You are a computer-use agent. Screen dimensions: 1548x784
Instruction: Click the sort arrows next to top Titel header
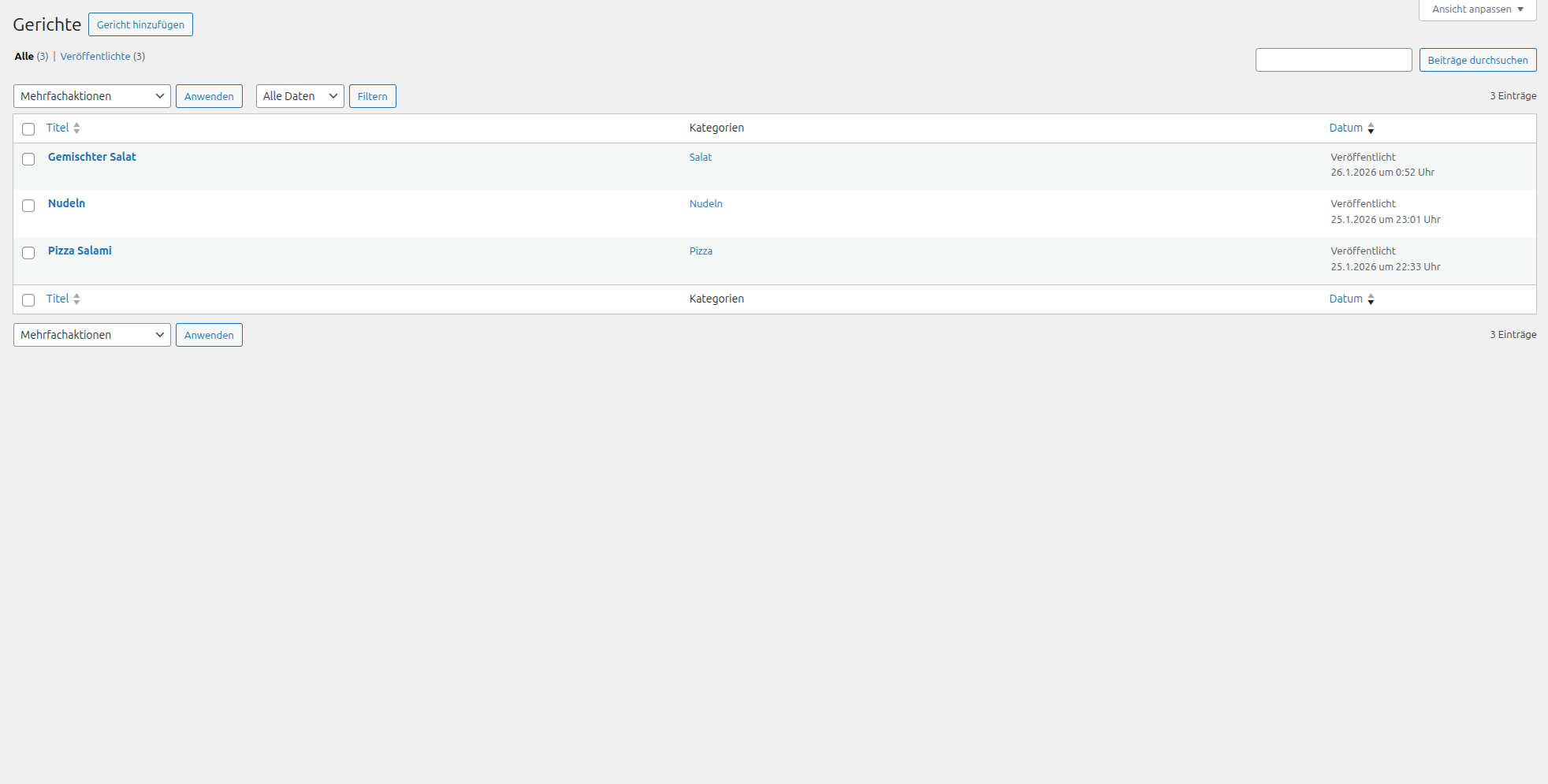click(76, 128)
